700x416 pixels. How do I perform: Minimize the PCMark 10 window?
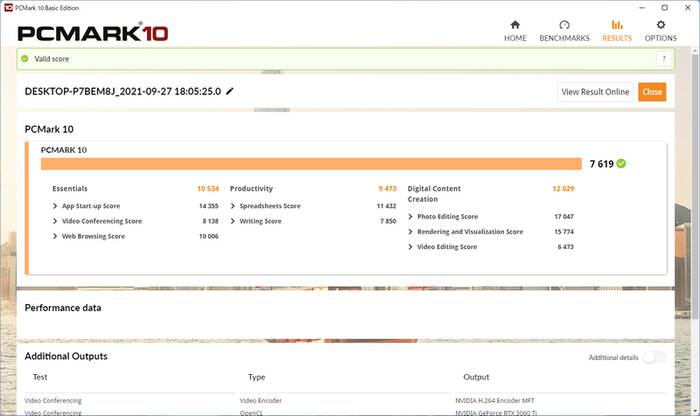642,8
